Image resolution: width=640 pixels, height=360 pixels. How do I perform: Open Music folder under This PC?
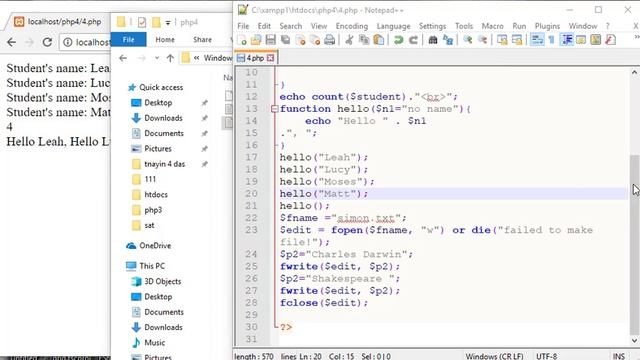[x=149, y=343]
